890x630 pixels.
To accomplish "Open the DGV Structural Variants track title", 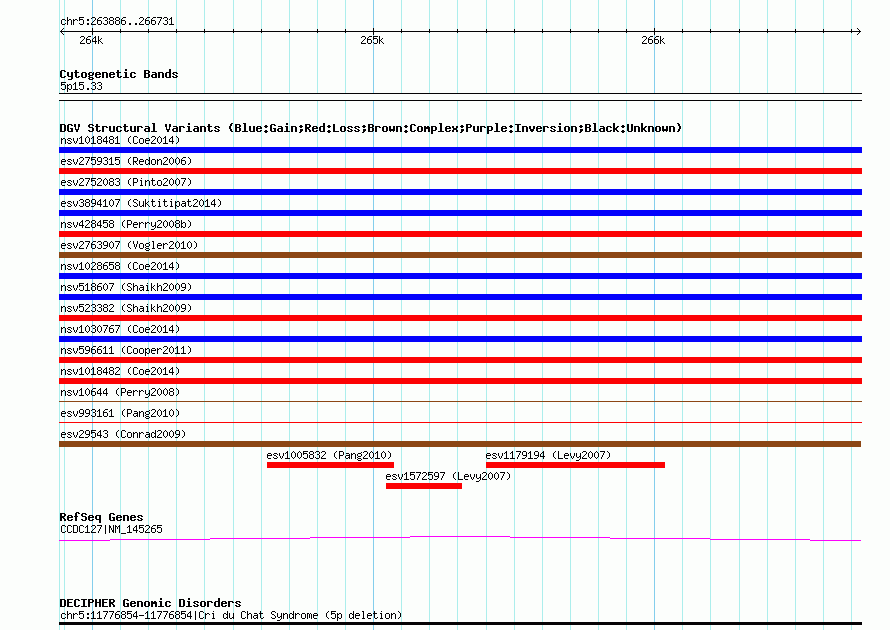I will pos(370,128).
